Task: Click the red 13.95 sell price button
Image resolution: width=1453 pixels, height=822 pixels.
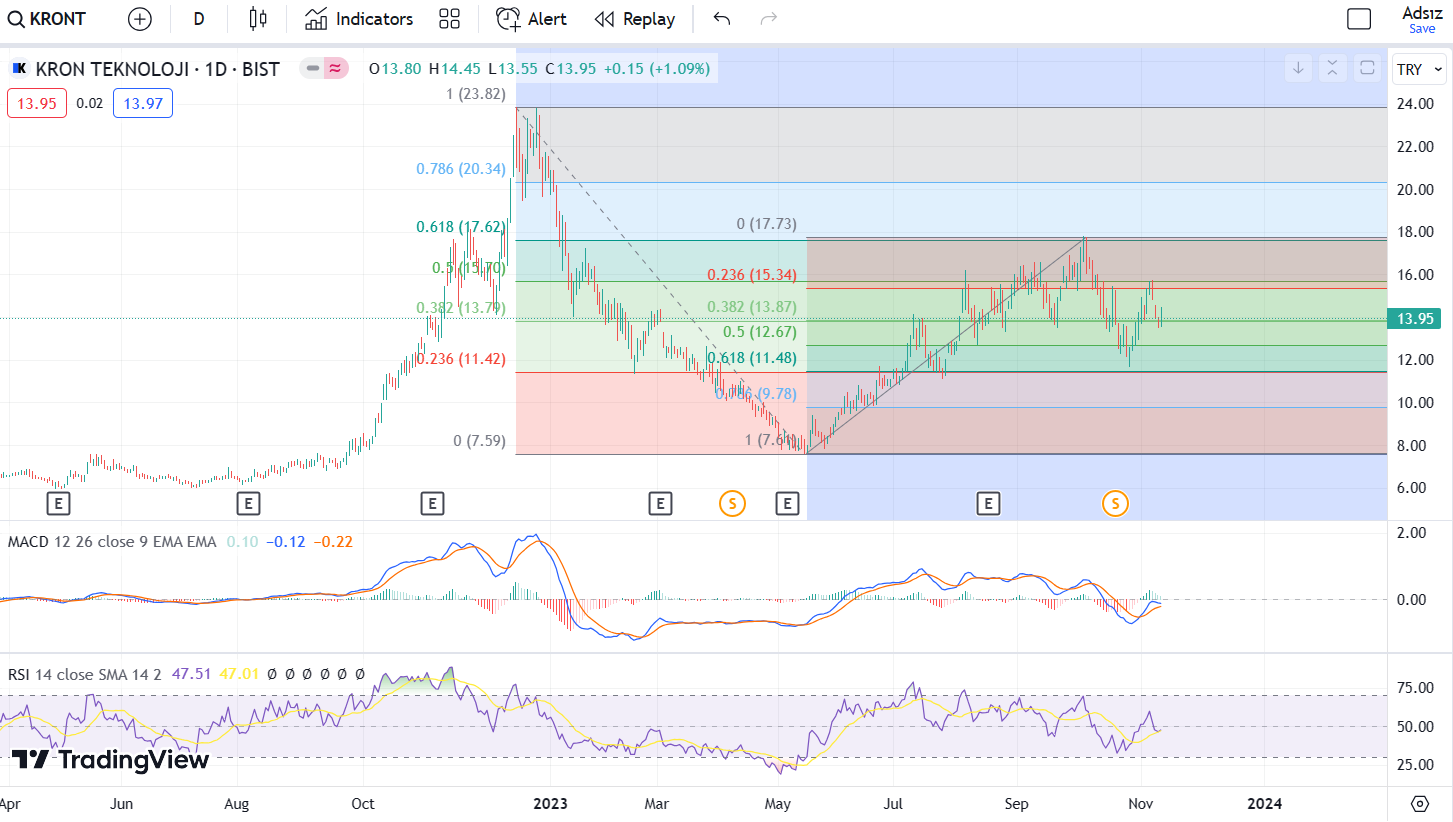Action: [x=37, y=103]
